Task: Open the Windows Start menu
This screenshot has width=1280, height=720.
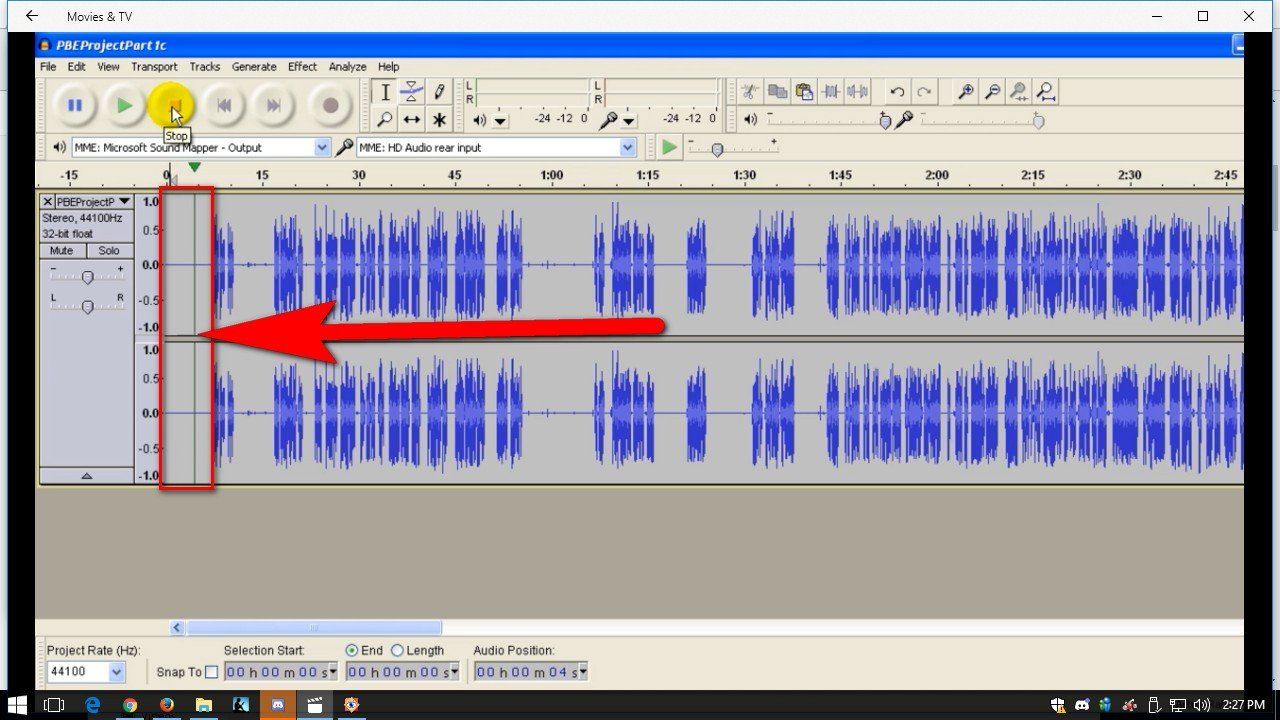Action: click(18, 705)
